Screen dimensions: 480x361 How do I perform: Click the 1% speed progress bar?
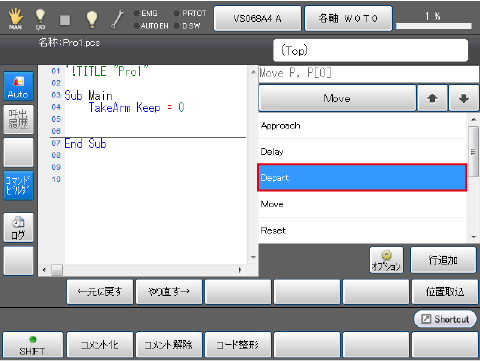434,26
